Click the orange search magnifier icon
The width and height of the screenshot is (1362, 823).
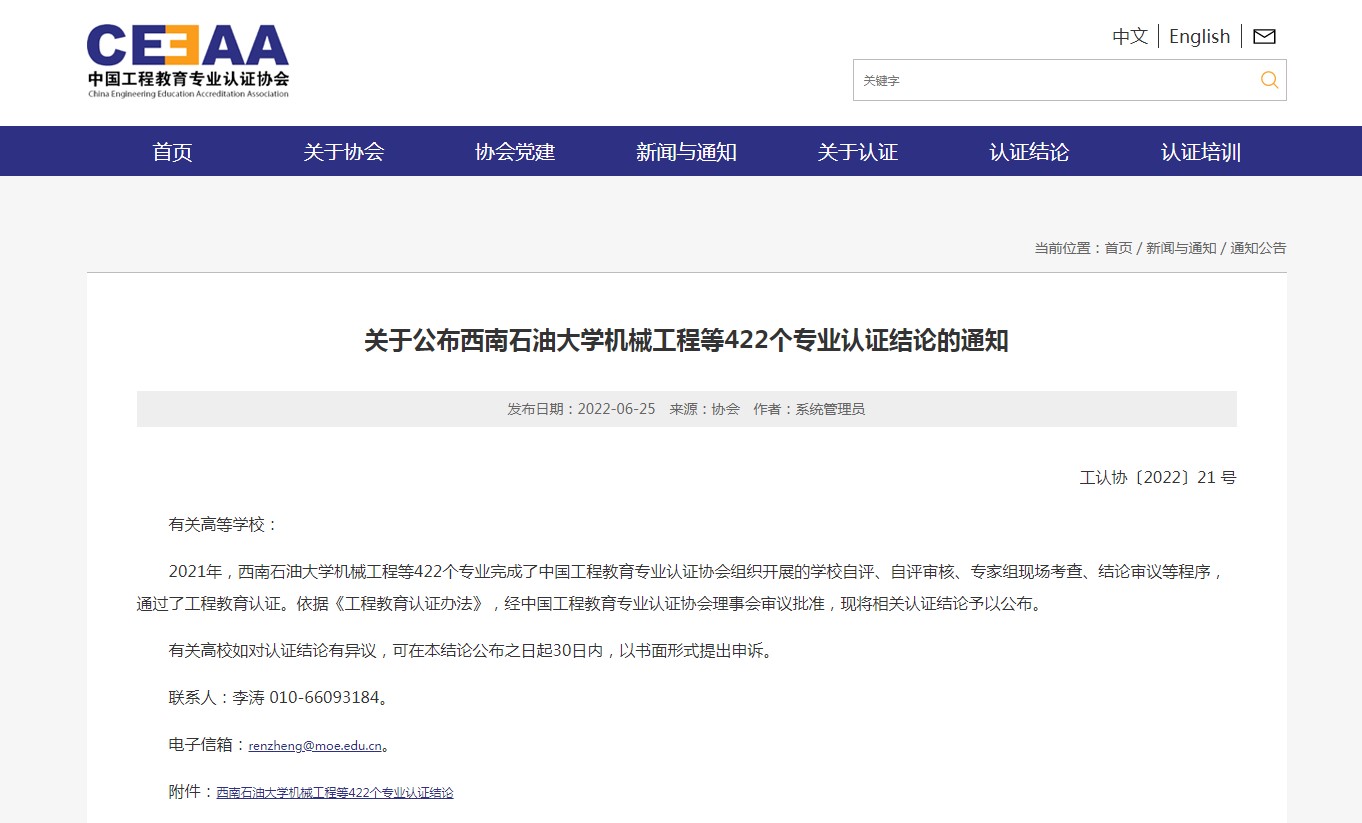(x=1269, y=81)
